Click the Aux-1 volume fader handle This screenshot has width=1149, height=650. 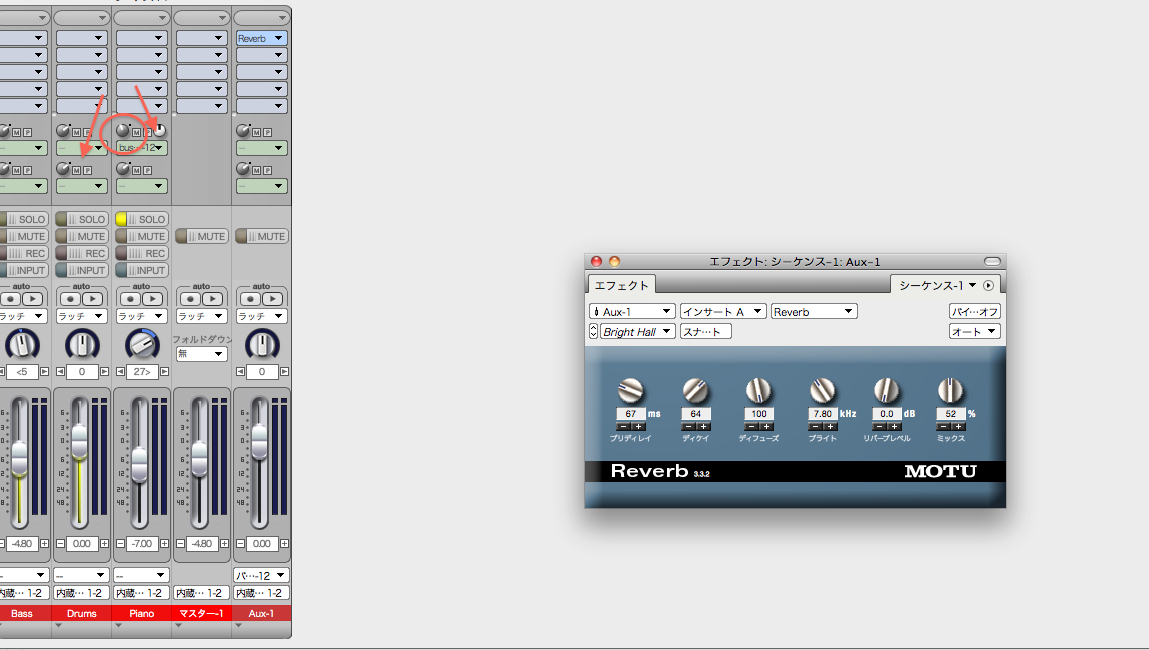coord(259,443)
